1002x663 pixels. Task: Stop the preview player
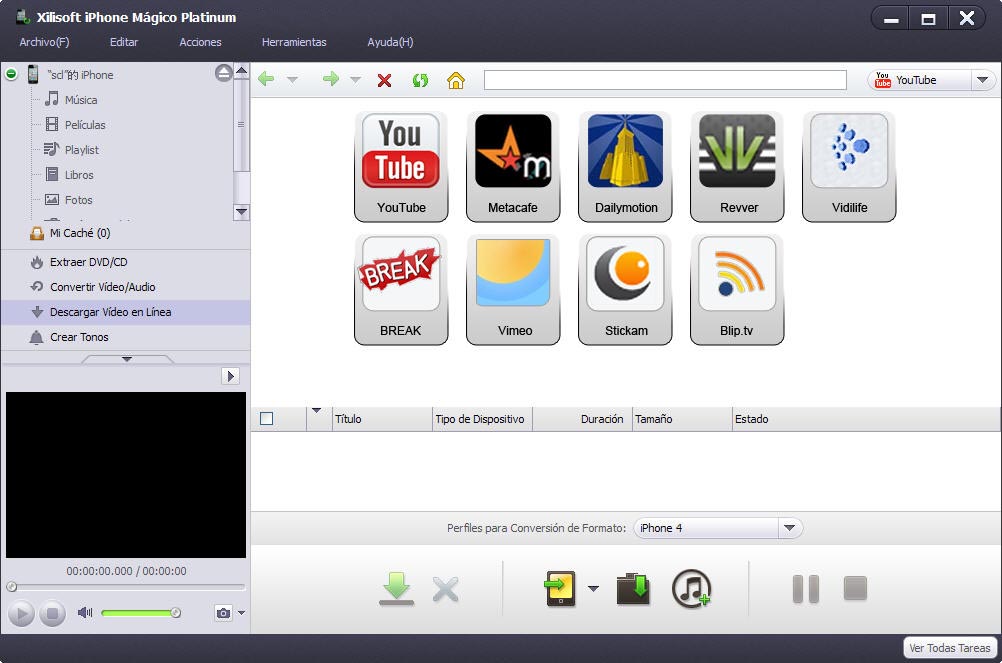point(52,614)
